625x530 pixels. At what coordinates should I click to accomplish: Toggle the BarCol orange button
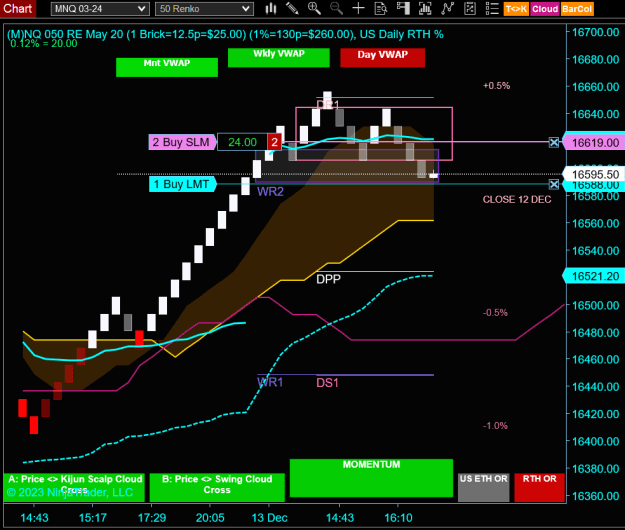(x=577, y=9)
